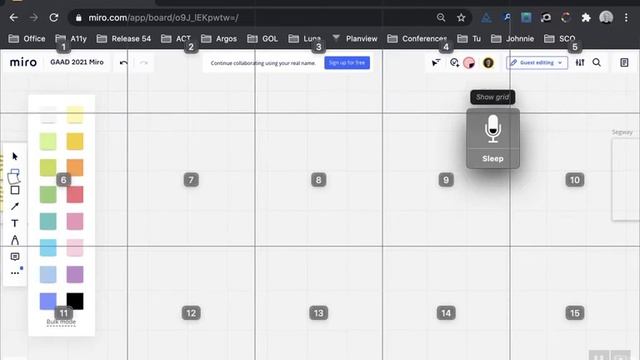
Task: Pick the pale pink sticky color
Action: coord(75,248)
